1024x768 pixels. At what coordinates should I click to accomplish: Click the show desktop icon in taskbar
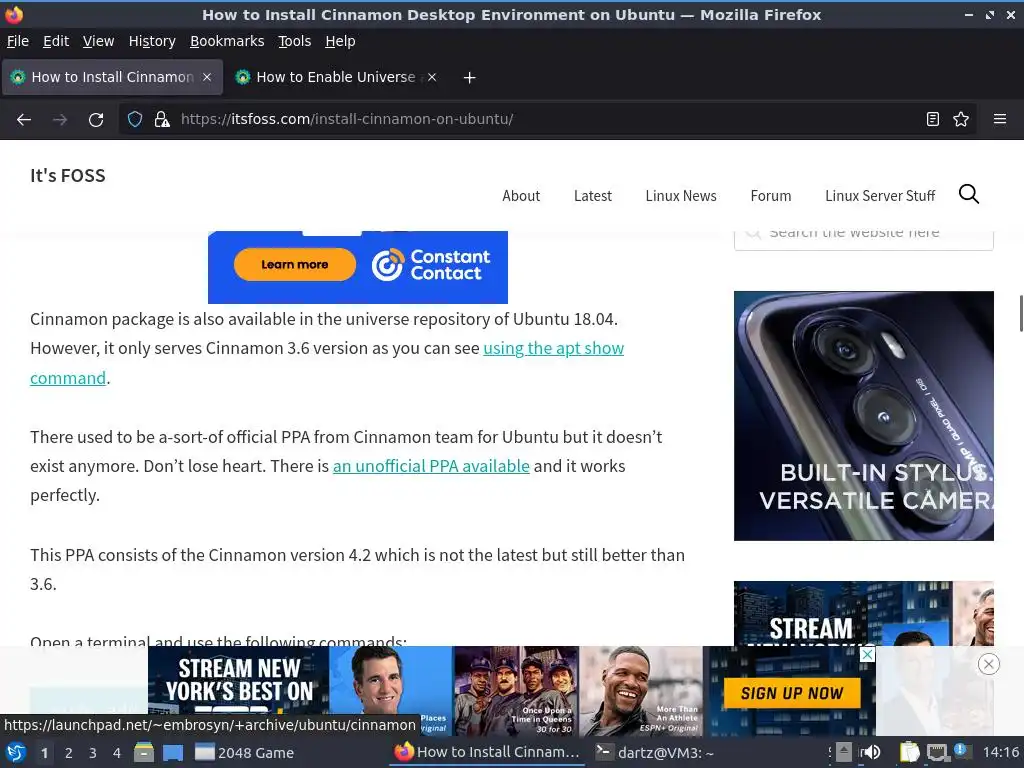pos(173,752)
